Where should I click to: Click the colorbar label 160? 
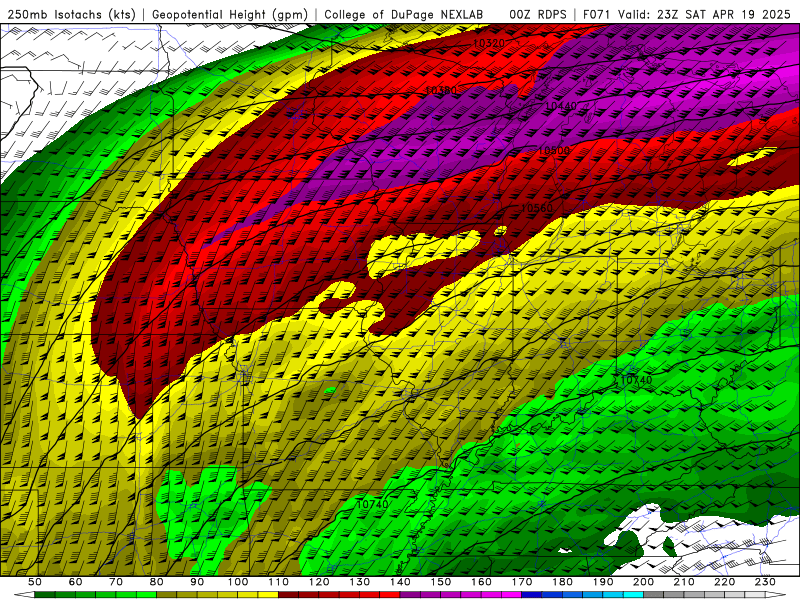pos(481,582)
